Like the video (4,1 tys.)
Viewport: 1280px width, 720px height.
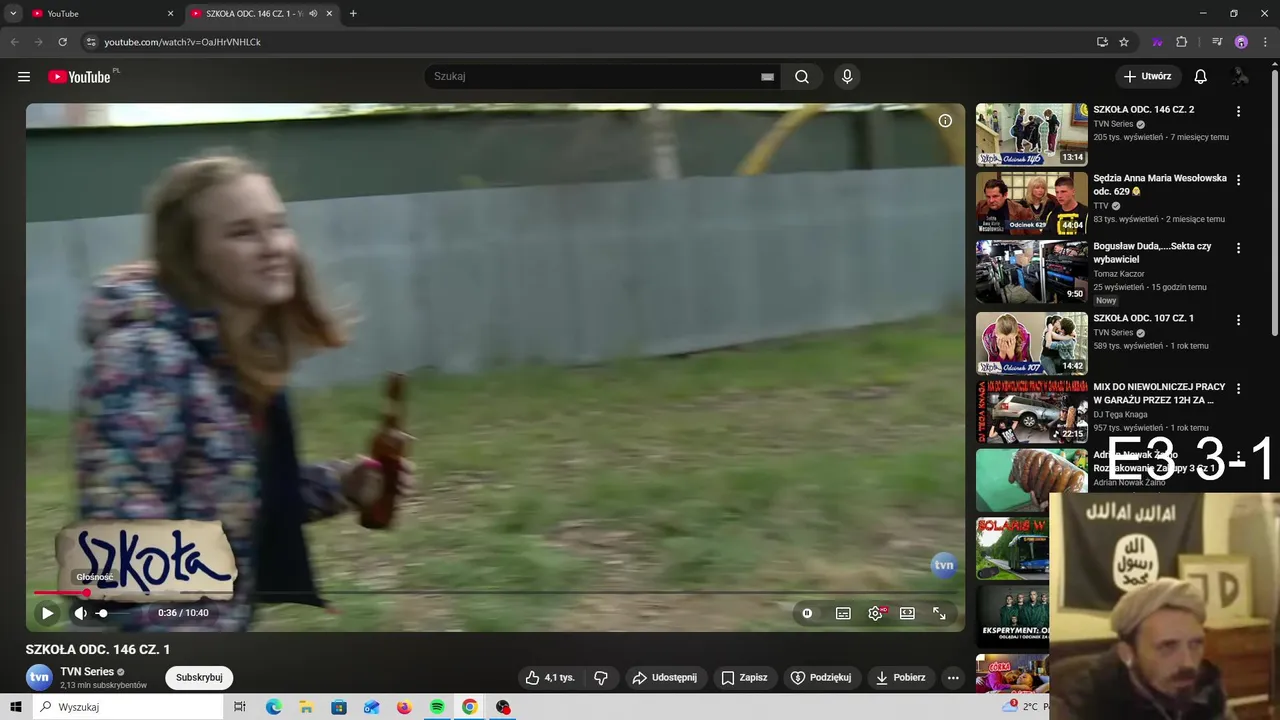(x=550, y=677)
